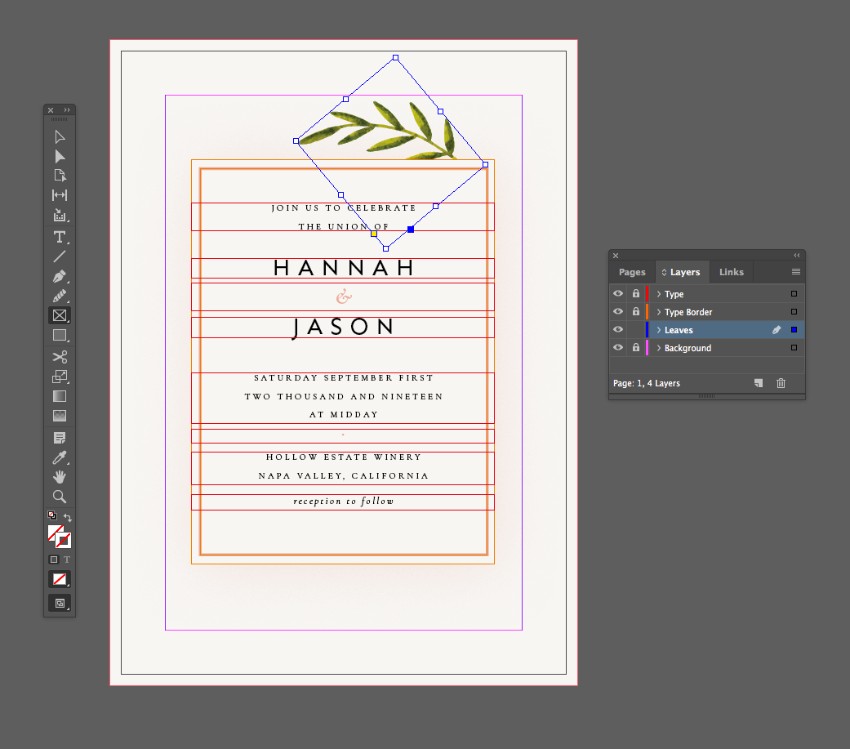Select the Page tool
The image size is (850, 749).
[x=60, y=176]
